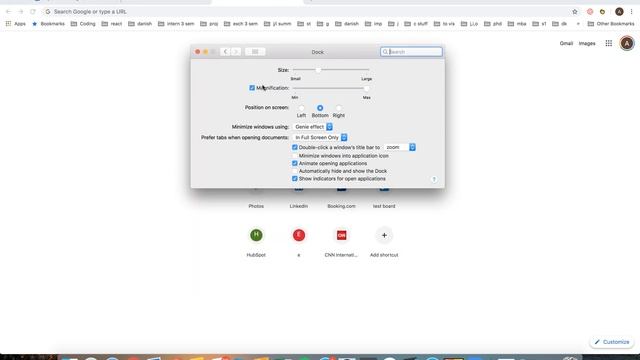Open Google account avatar on page
The image size is (640, 360).
tap(627, 43)
